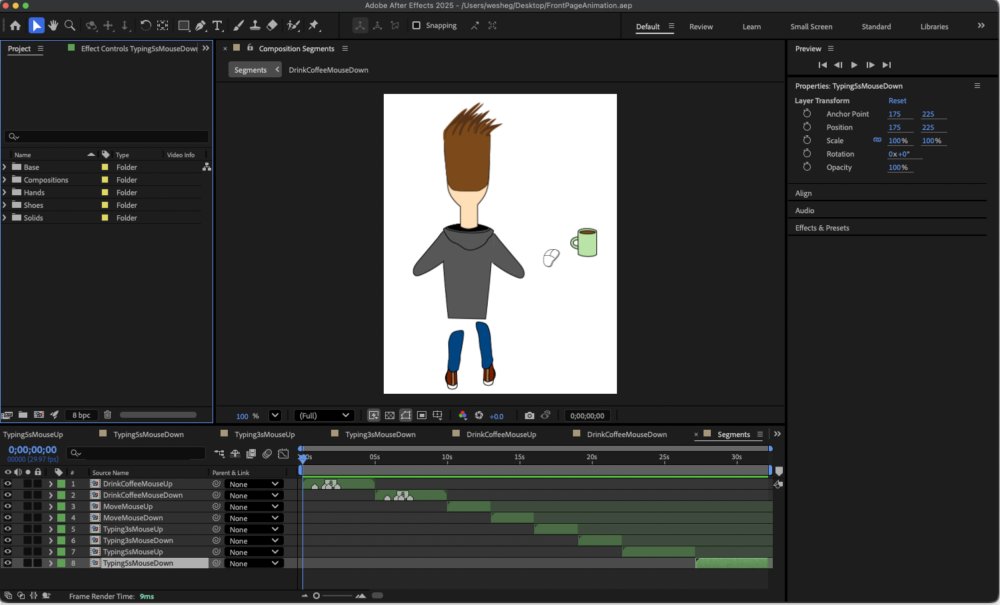Select the Clone Stamp tool

255,26
